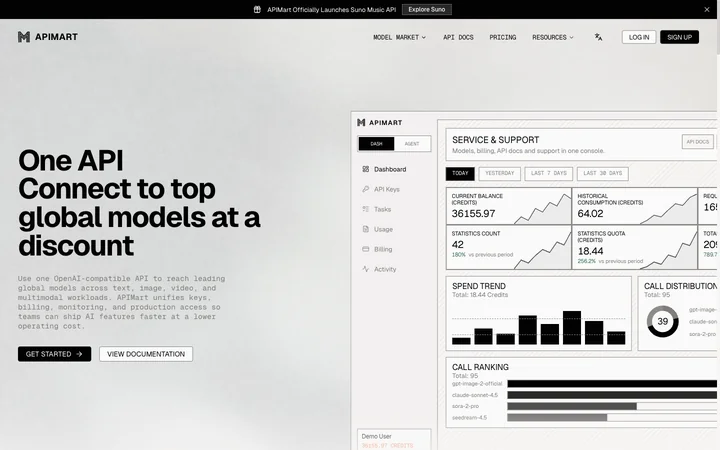This screenshot has width=720, height=450.
Task: Select the Last 7 Days tab
Action: [549, 174]
